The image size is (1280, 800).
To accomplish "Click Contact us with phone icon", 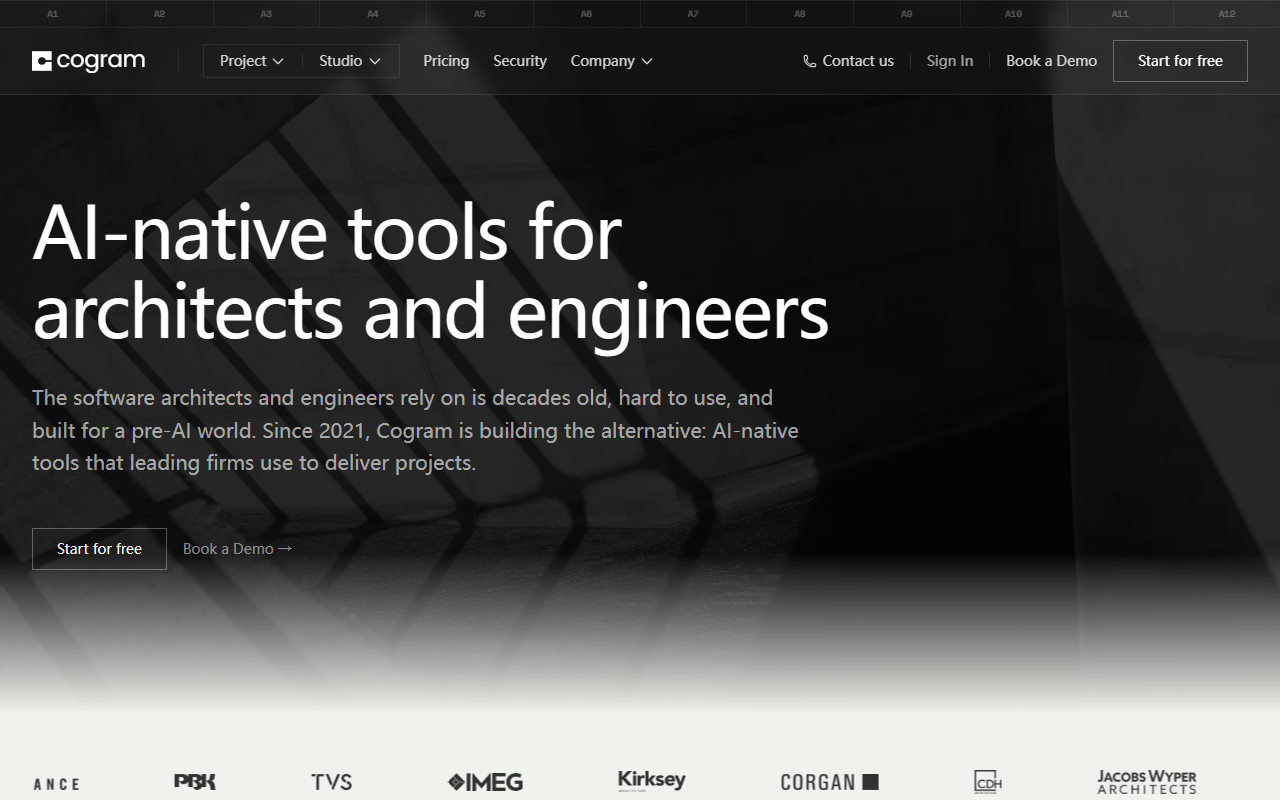I will (848, 61).
